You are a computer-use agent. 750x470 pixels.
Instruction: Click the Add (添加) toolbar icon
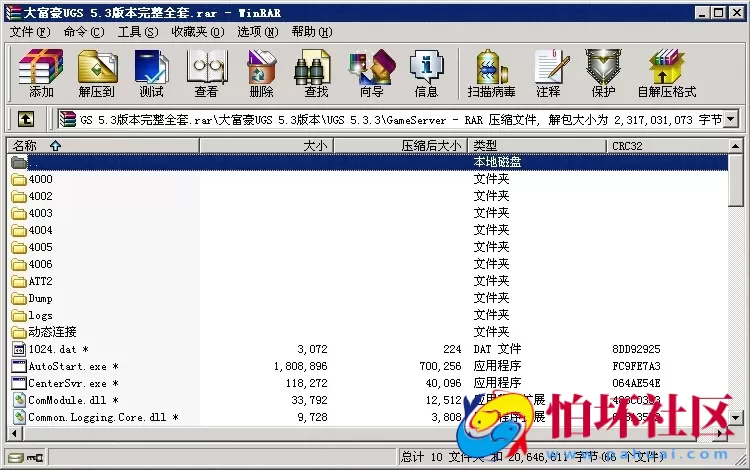(x=41, y=73)
